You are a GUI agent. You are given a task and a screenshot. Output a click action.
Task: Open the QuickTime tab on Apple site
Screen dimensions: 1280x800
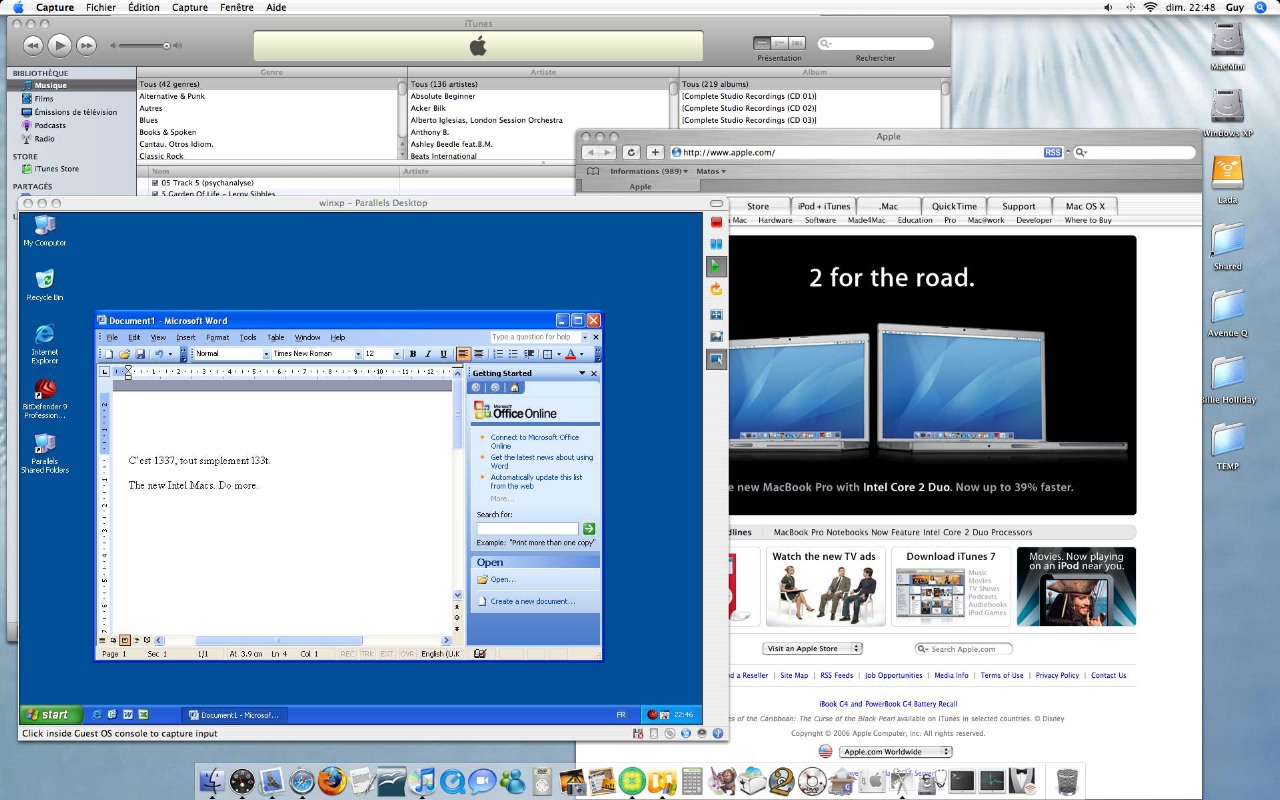pyautogui.click(x=954, y=206)
